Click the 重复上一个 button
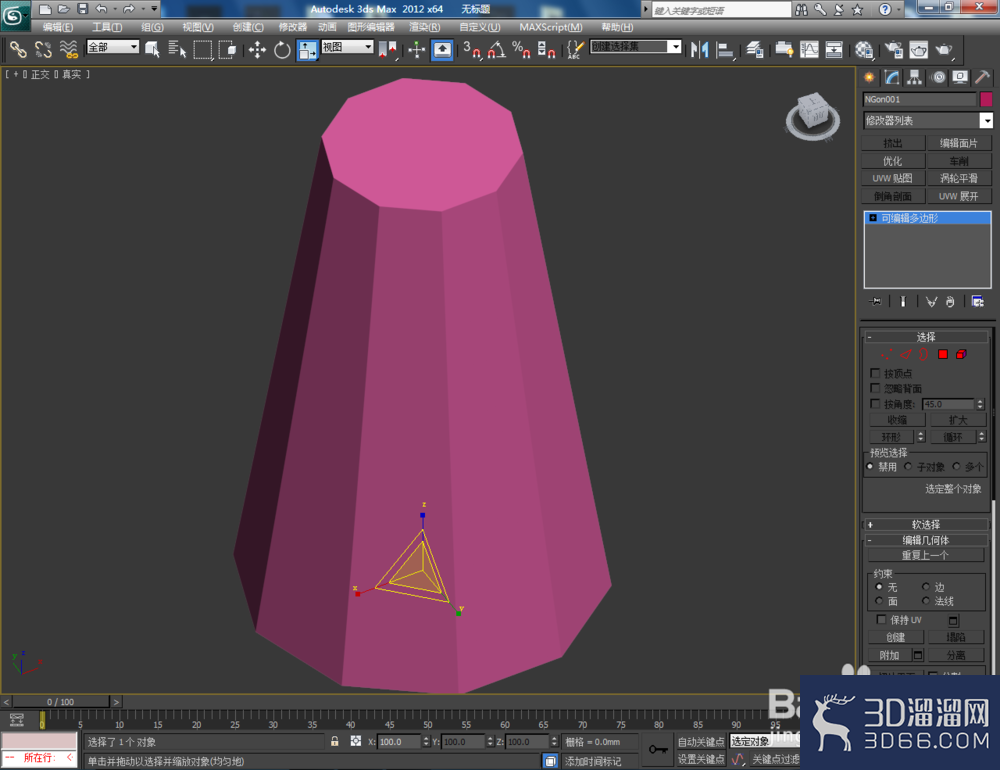The height and width of the screenshot is (770, 1000). [925, 555]
